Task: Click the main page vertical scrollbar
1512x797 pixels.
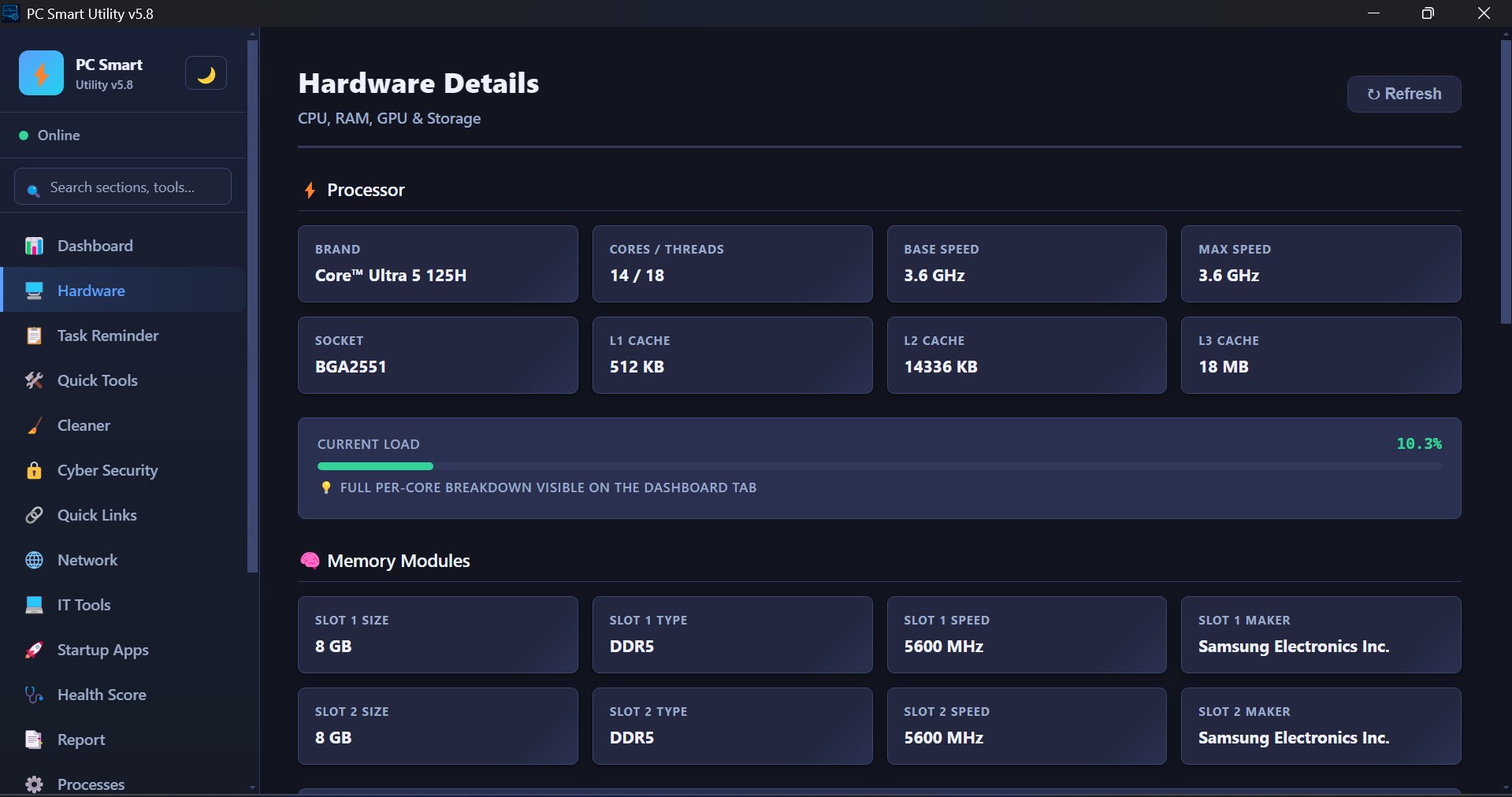Action: (x=1506, y=182)
